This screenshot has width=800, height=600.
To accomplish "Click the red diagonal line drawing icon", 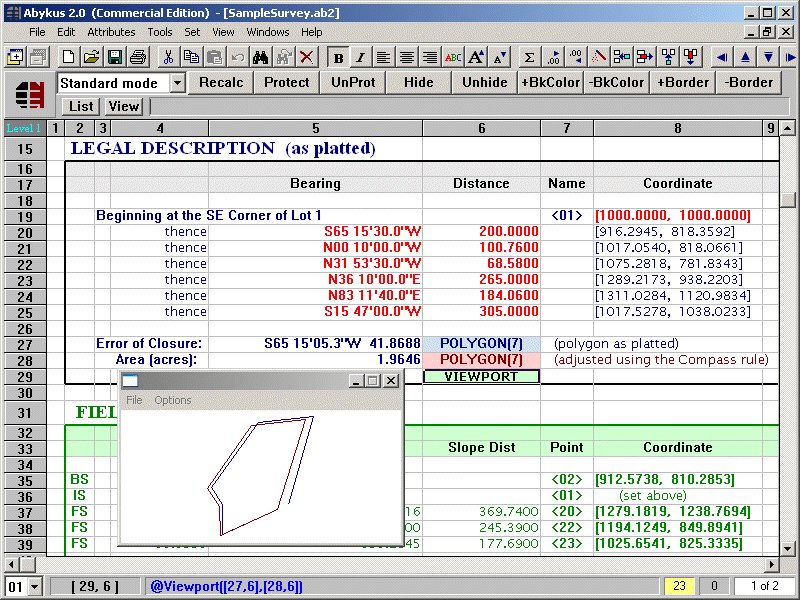I will 599,57.
